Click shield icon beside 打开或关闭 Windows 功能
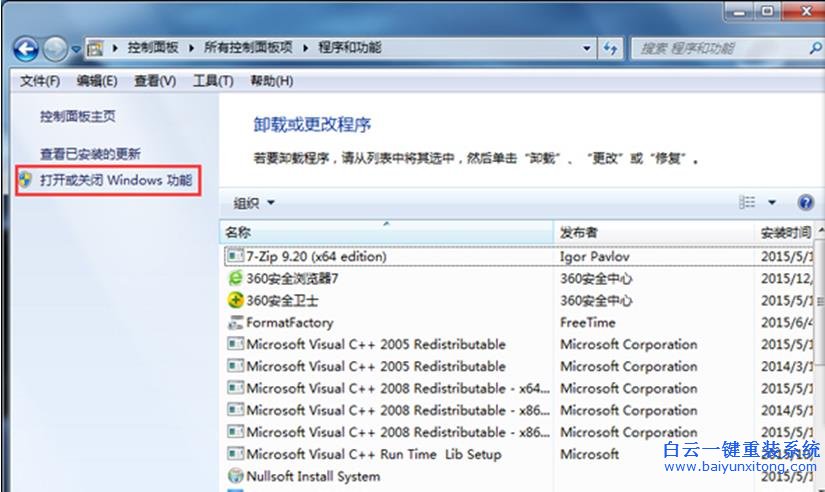 25,179
